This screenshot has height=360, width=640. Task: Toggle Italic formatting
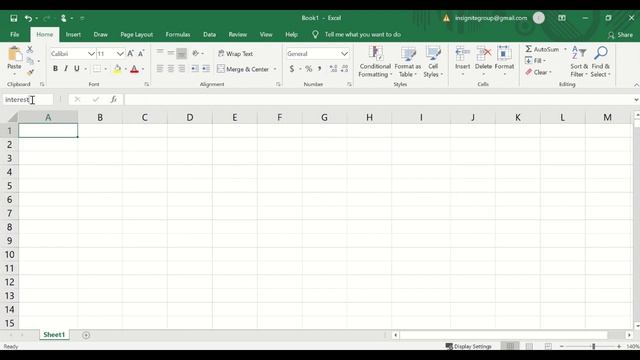(x=66, y=69)
